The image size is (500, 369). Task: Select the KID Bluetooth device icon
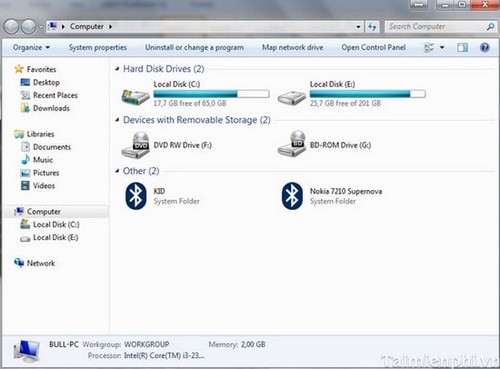[x=136, y=196]
